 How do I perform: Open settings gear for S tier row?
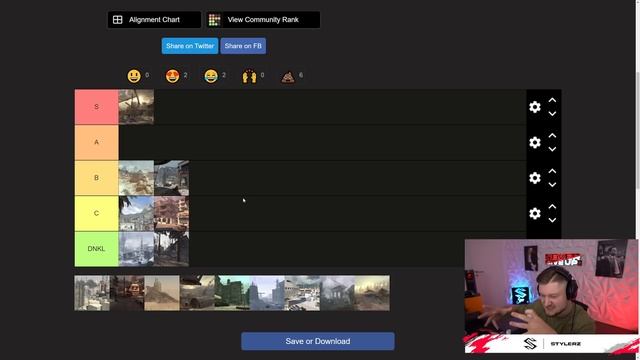tap(535, 107)
